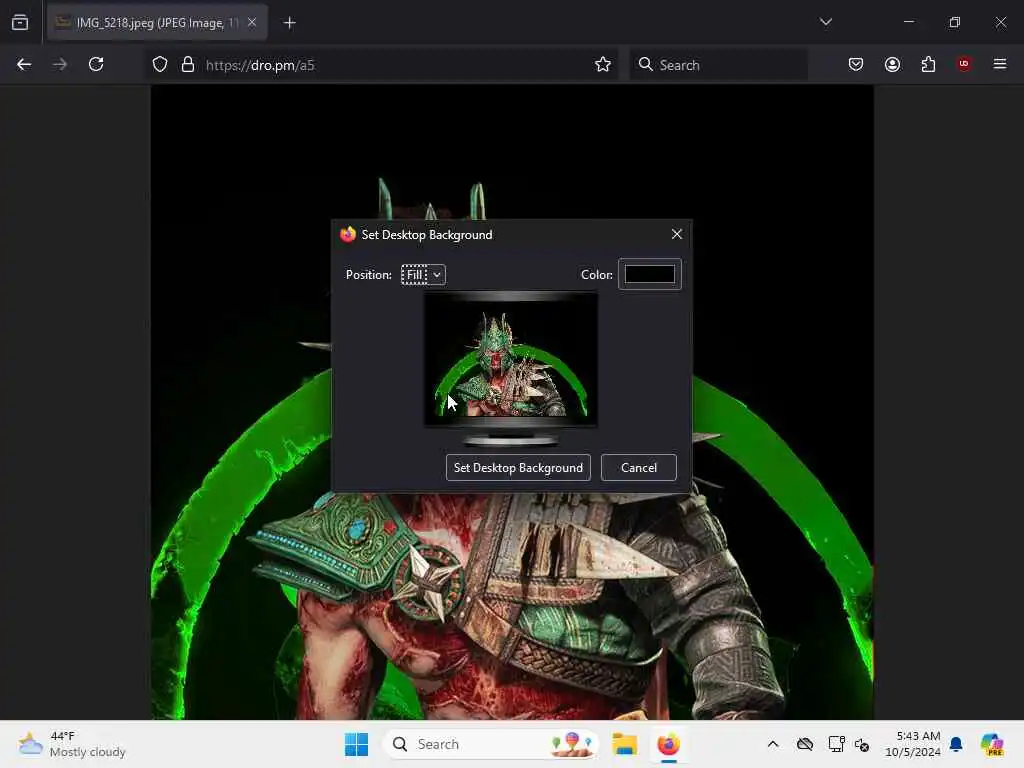Show hidden system tray icons

pos(773,744)
